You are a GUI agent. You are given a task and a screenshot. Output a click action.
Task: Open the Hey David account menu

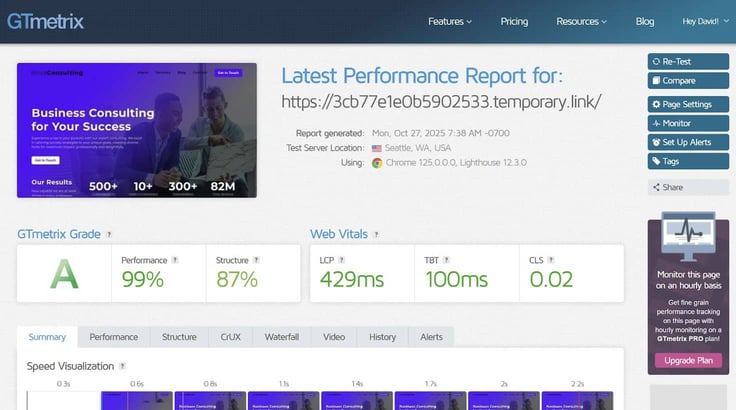coord(705,22)
